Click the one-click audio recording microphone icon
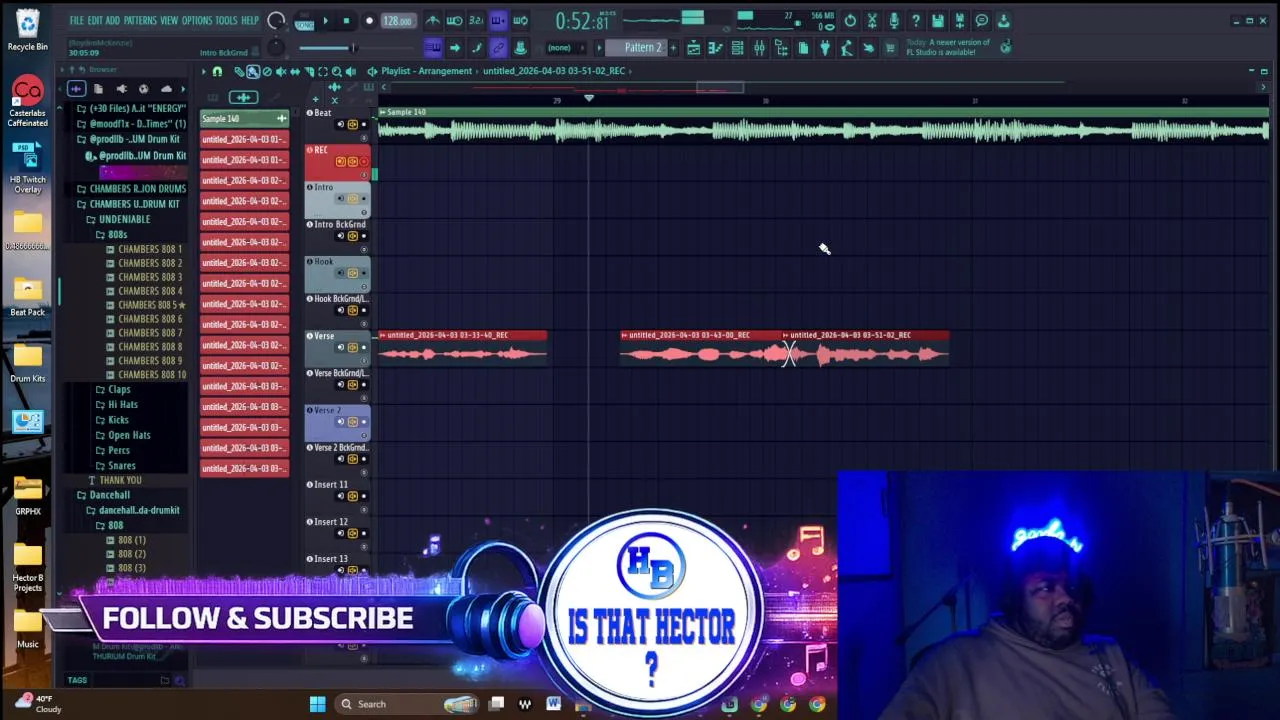1280x720 pixels. 894,20
